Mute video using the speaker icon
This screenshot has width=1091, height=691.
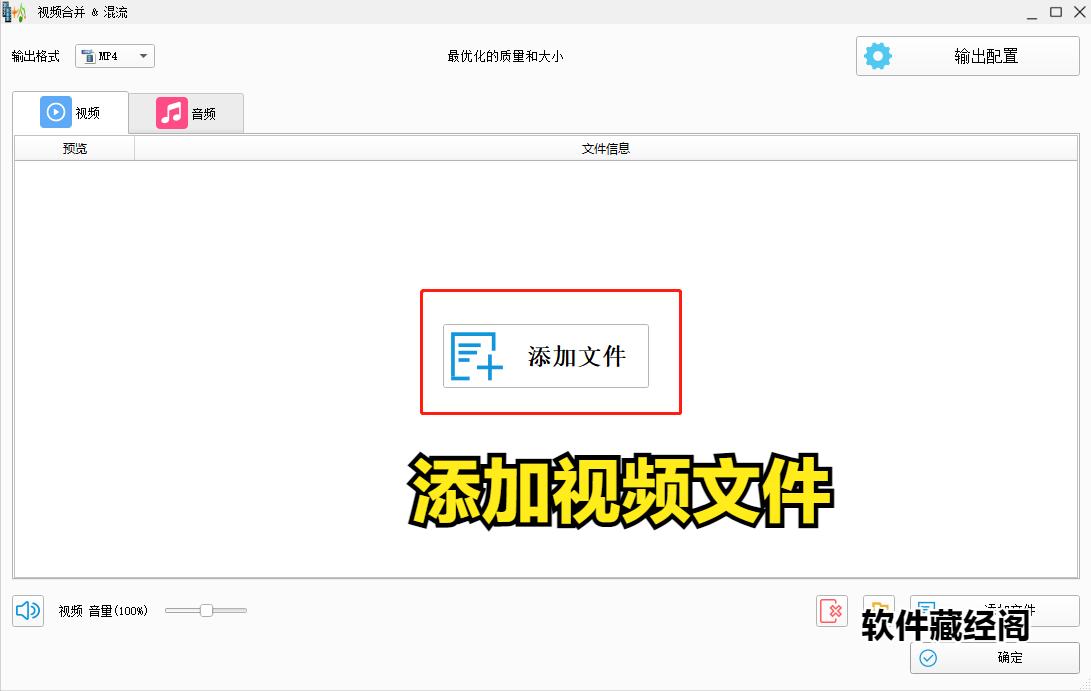28,611
